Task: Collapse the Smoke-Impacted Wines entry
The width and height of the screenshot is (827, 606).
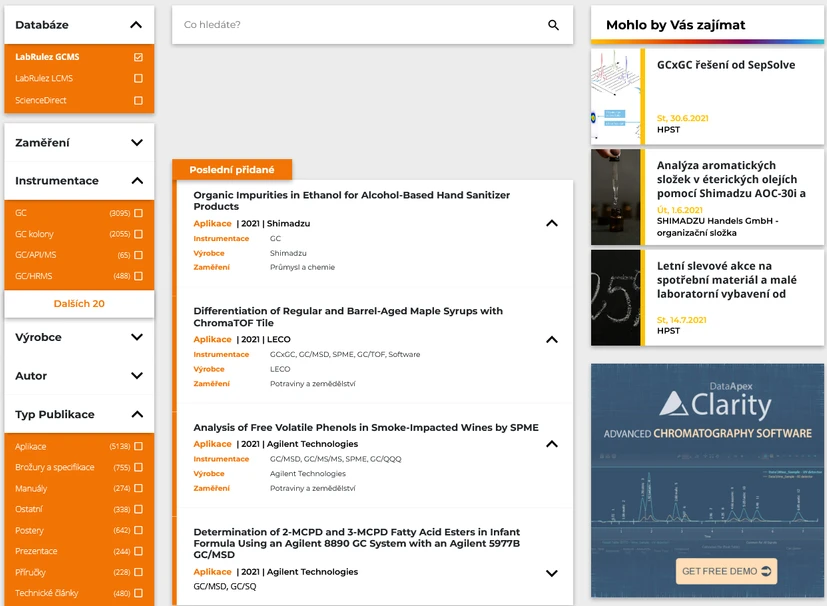Action: pyautogui.click(x=551, y=444)
